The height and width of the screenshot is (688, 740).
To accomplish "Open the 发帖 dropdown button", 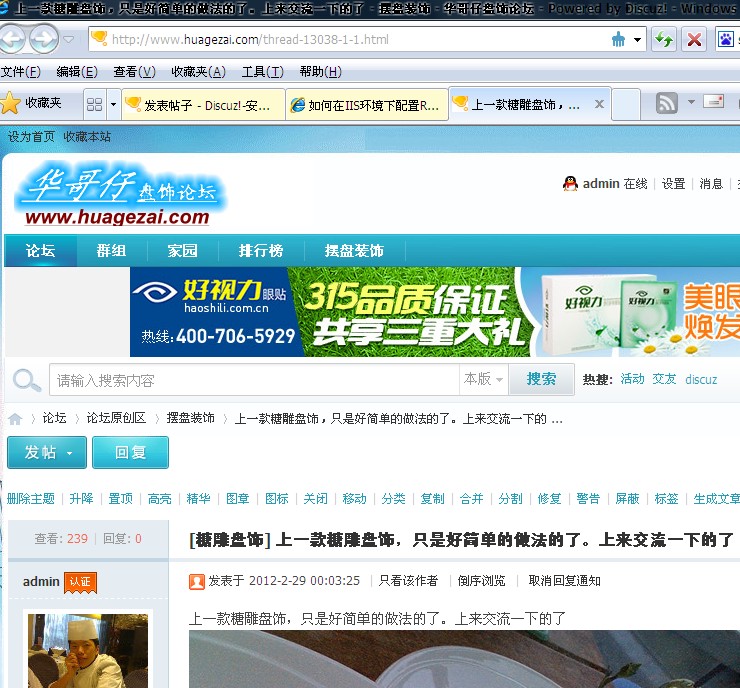I will click(47, 453).
